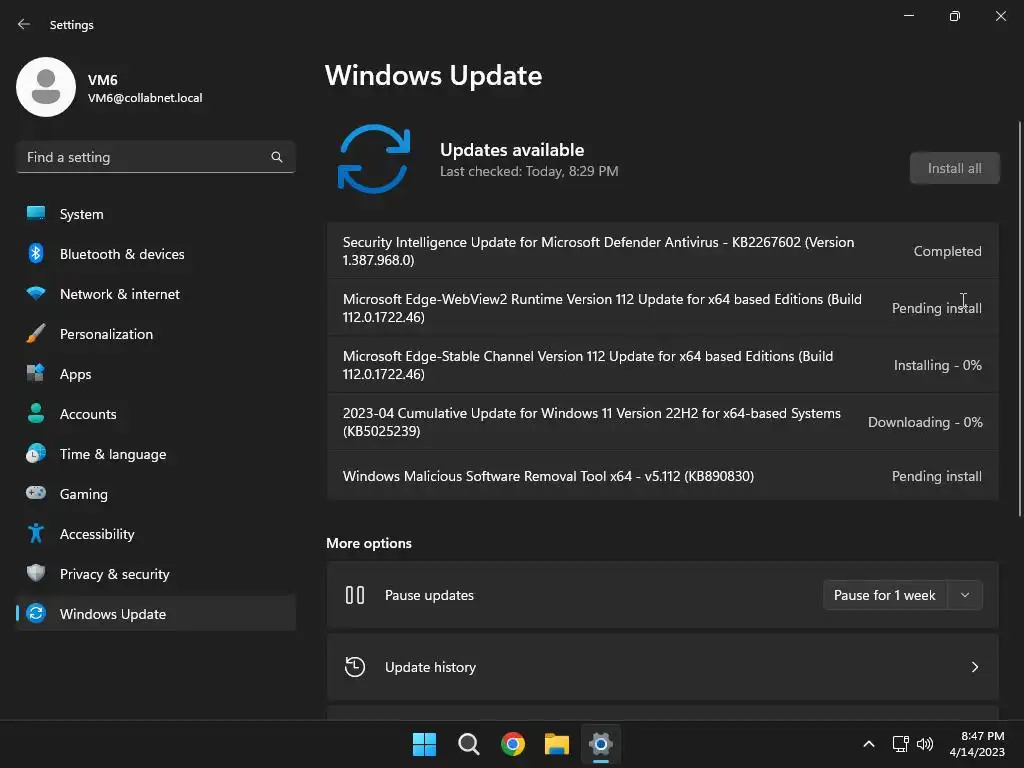
Task: Click the Pause updates label
Action: [x=429, y=595]
